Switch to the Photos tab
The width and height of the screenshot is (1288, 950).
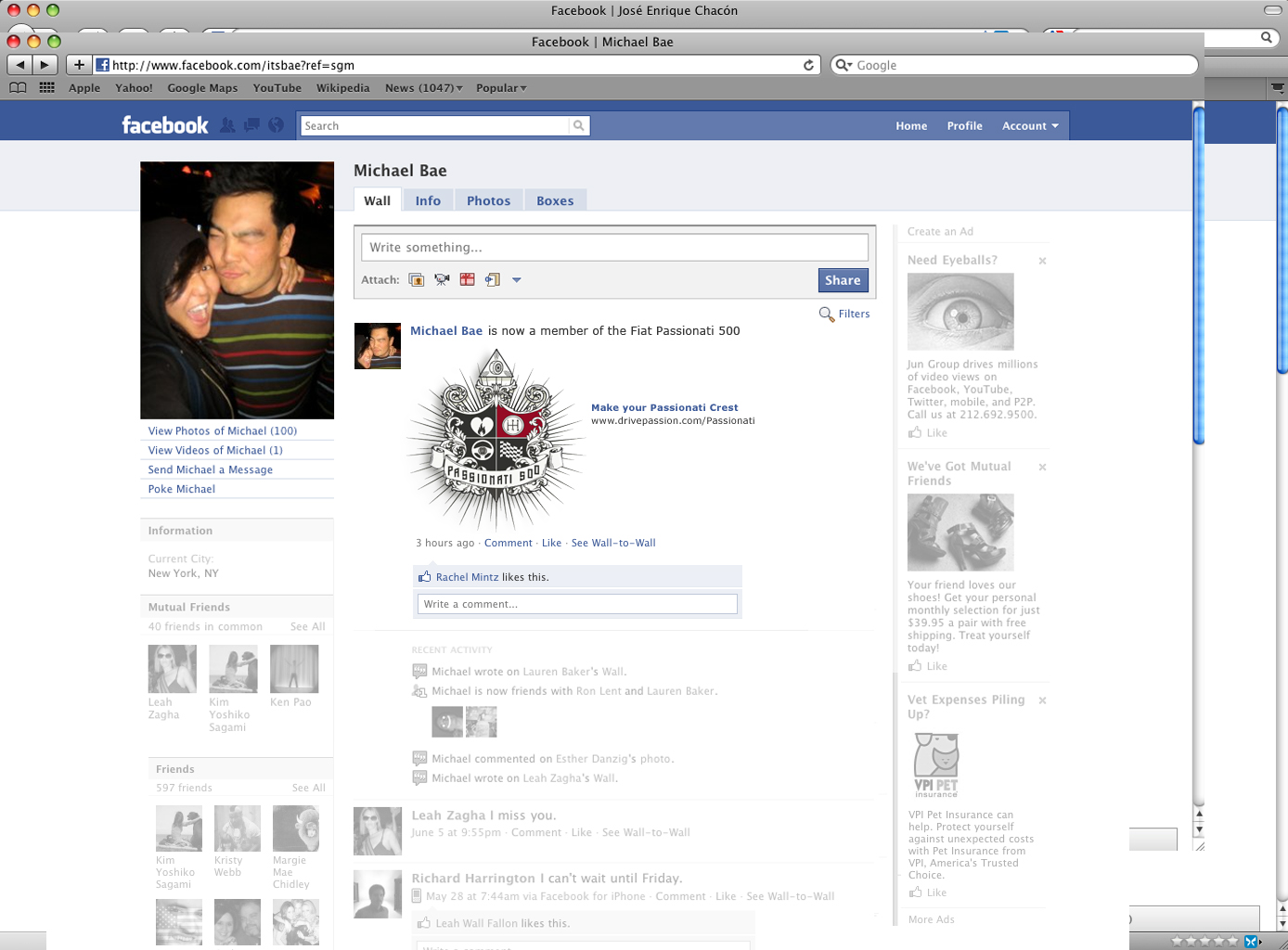click(488, 201)
